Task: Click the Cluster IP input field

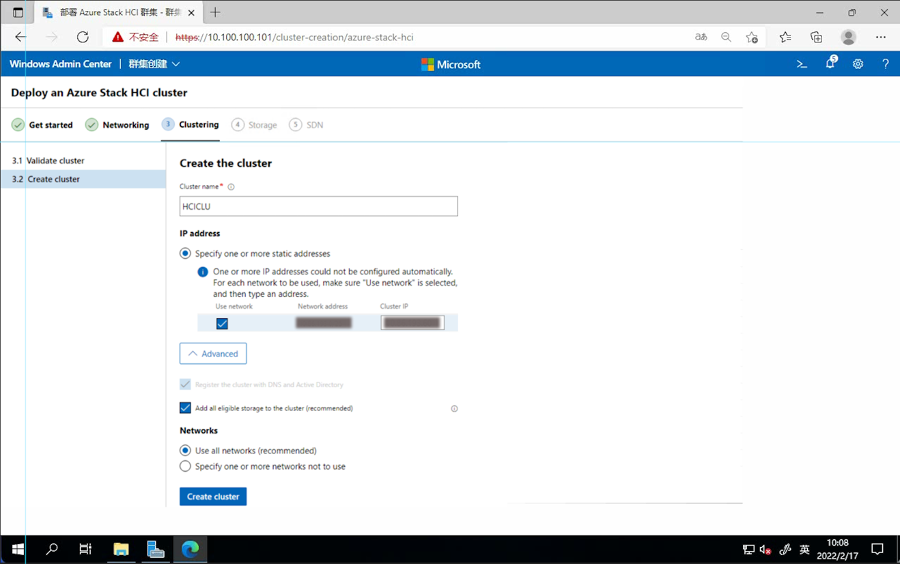Action: point(412,323)
